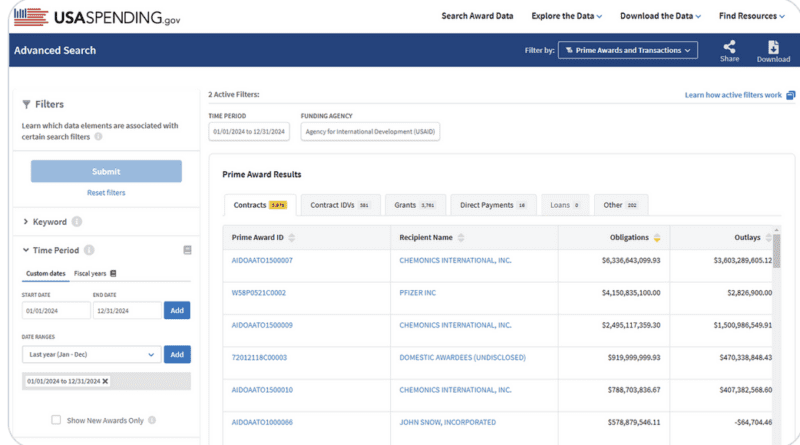
Task: Sort by Recipient Name column arrows
Action: [461, 237]
